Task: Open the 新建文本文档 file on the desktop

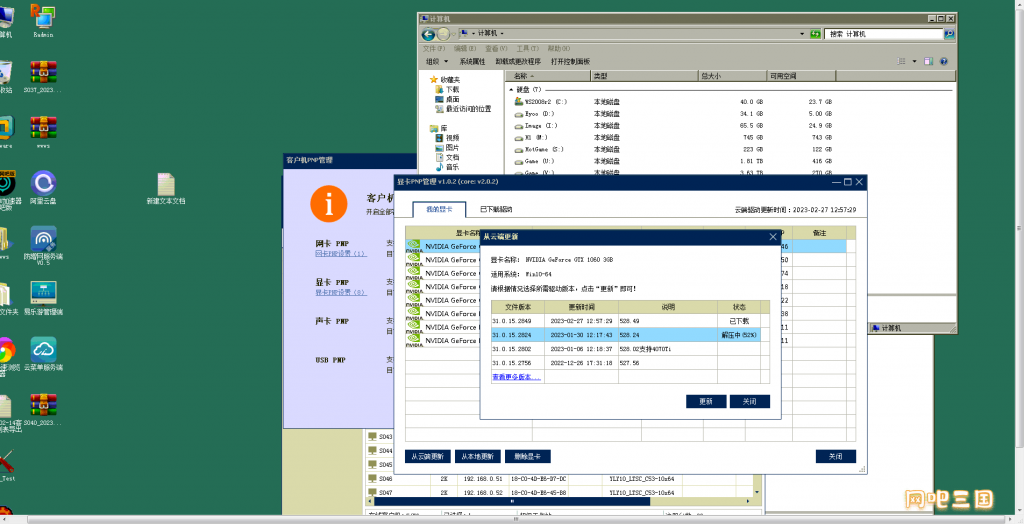Action: coord(166,189)
